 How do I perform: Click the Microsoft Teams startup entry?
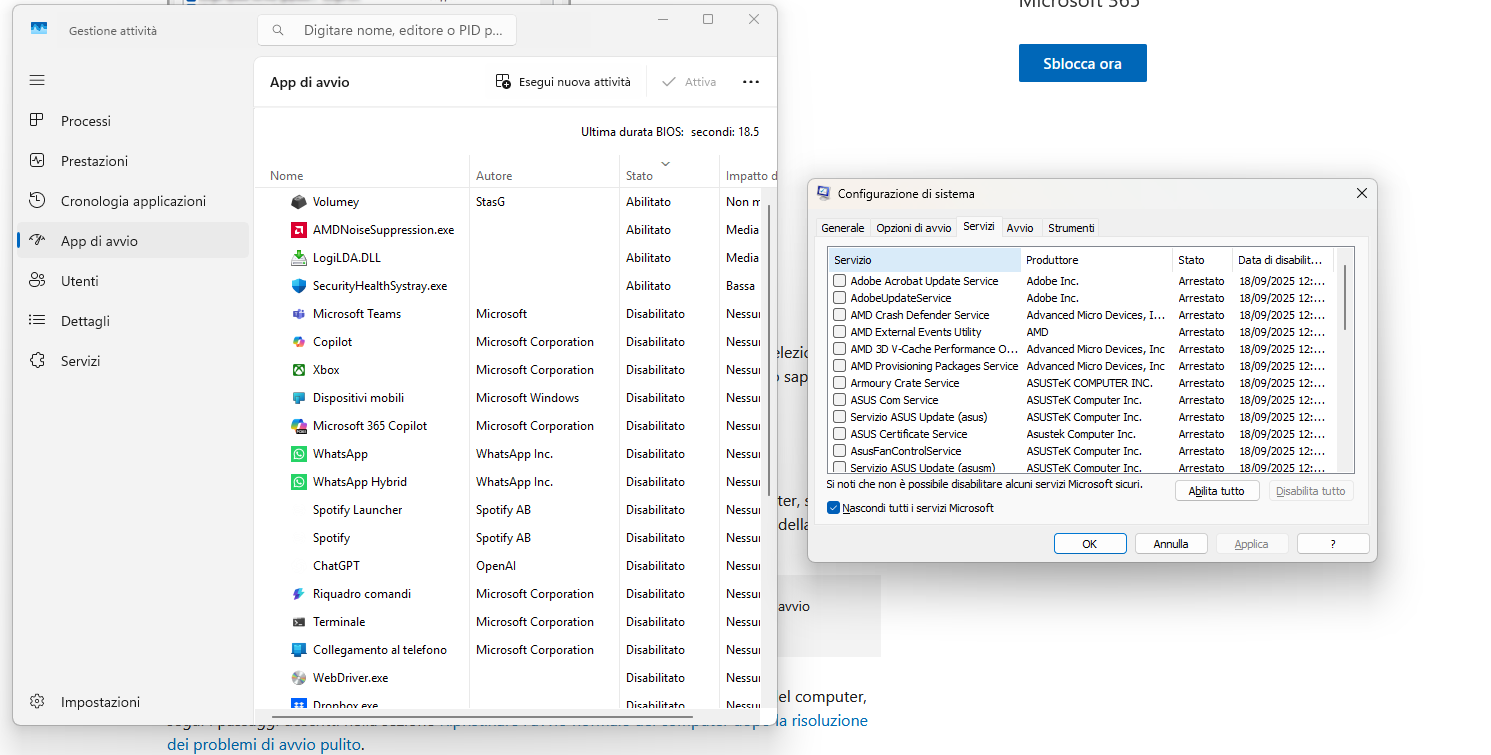coord(356,314)
